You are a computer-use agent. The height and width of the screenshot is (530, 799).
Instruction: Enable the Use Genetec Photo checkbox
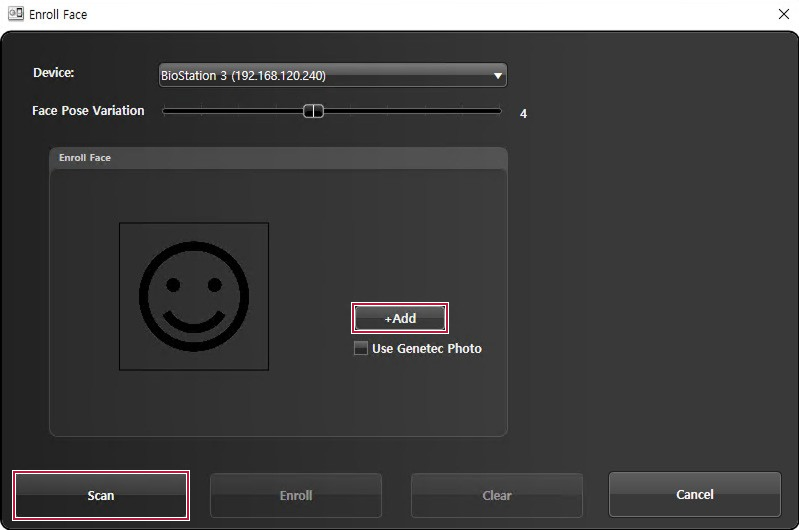[361, 349]
